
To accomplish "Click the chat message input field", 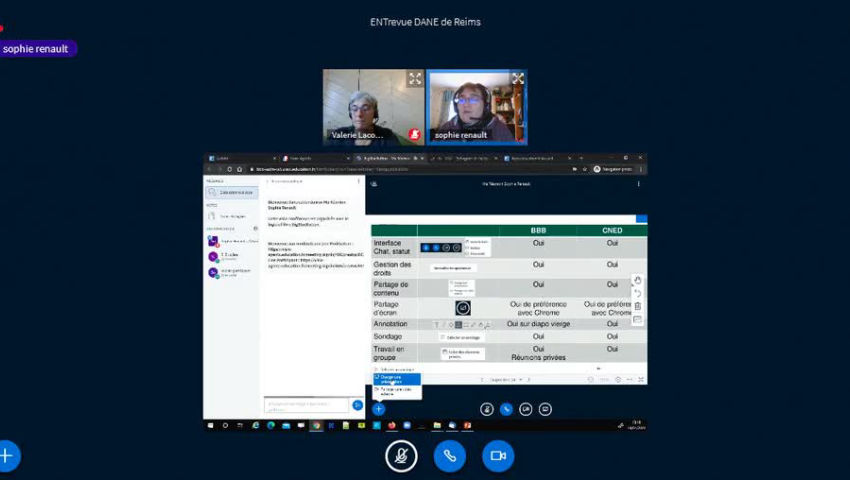I will pos(306,405).
